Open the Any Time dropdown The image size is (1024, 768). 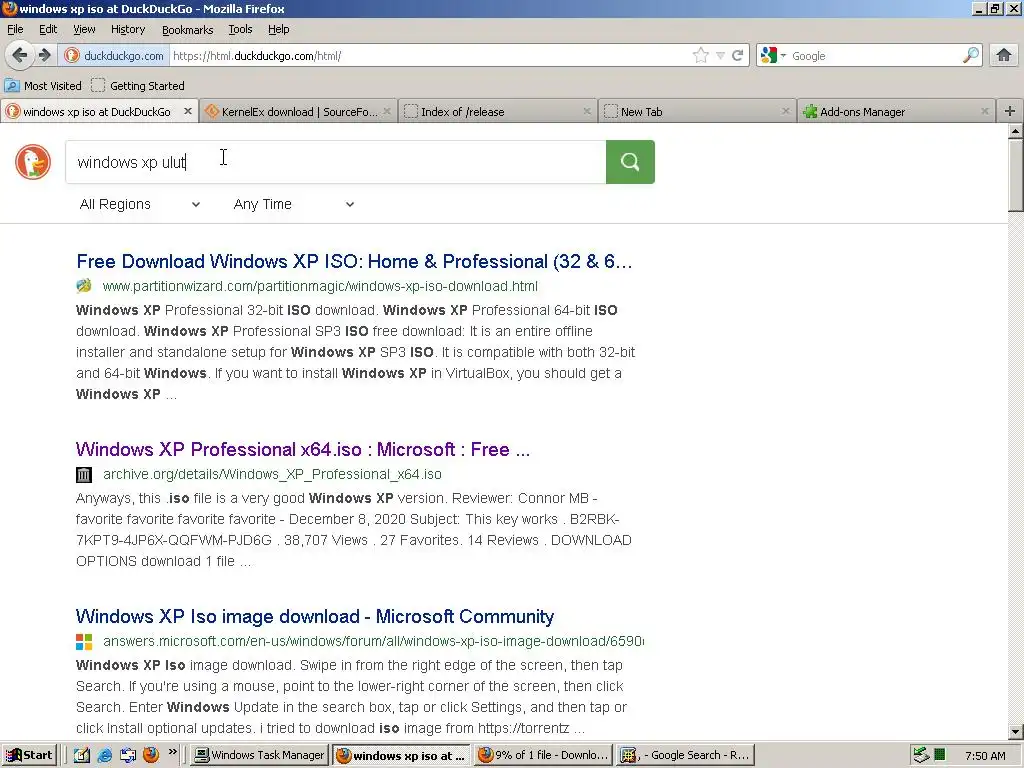click(293, 204)
